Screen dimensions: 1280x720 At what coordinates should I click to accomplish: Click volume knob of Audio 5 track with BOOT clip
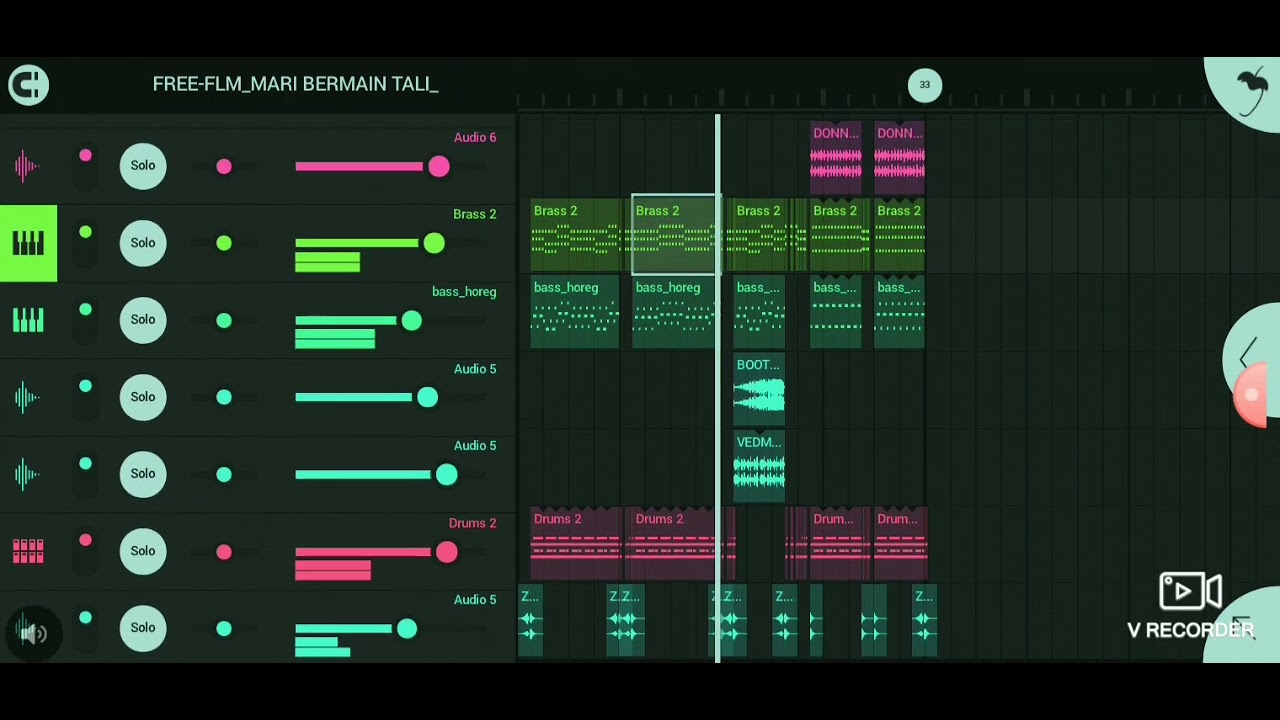click(428, 398)
